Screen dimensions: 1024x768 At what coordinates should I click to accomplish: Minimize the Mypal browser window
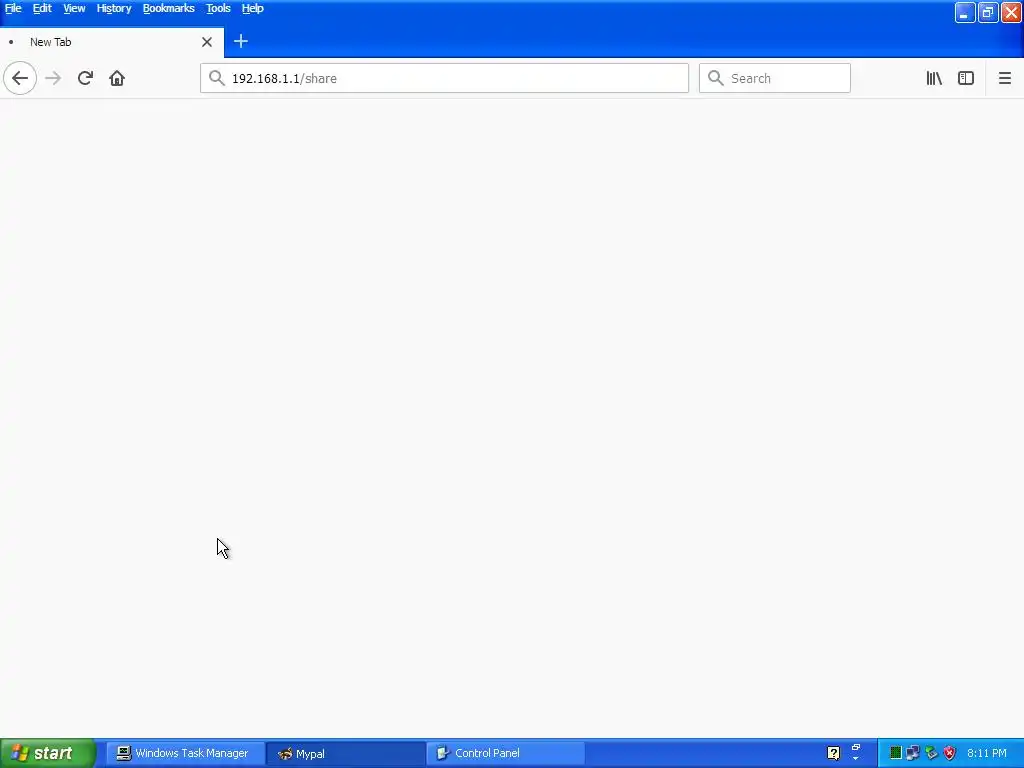coord(965,12)
